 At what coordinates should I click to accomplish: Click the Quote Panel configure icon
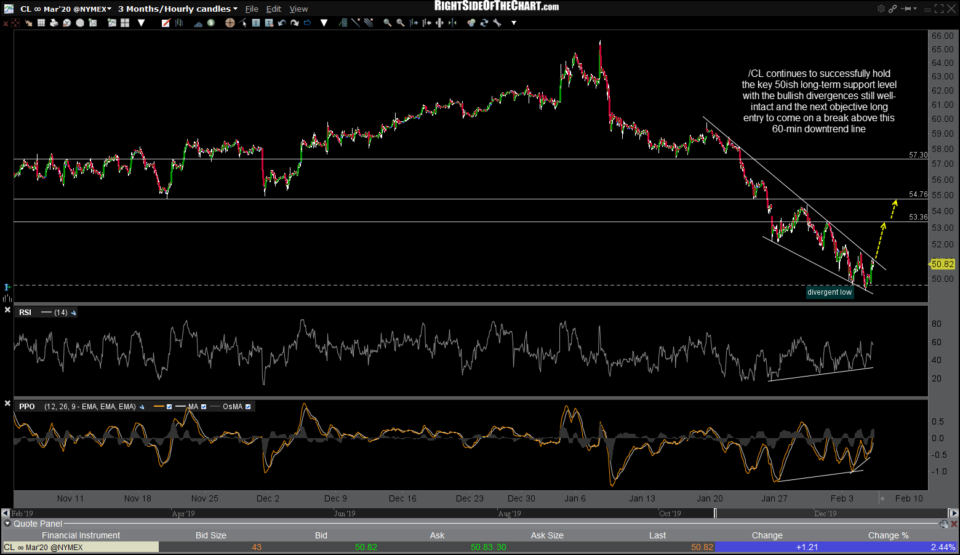[943, 523]
